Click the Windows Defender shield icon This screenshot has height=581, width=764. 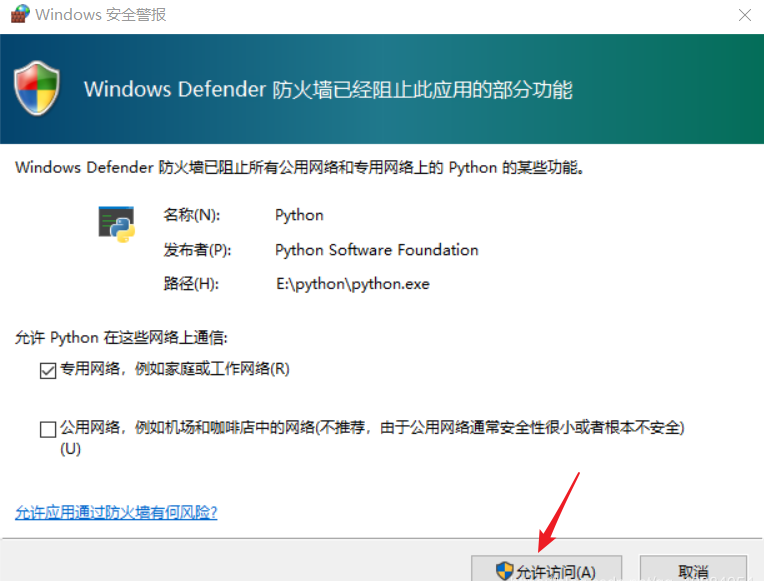tap(37, 88)
